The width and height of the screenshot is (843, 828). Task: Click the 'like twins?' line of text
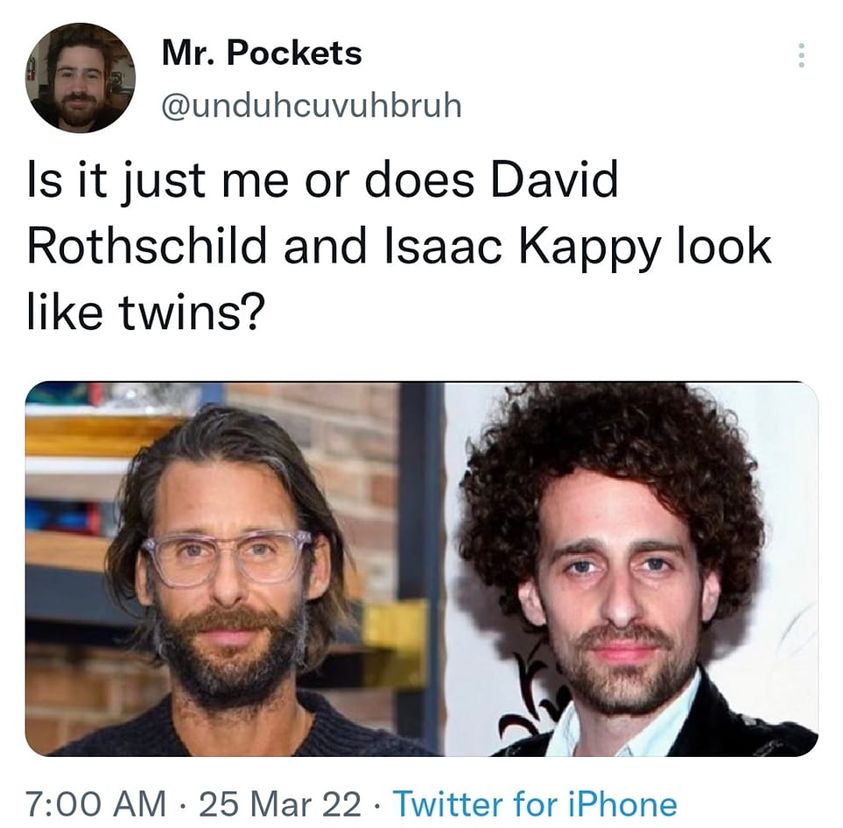[146, 312]
